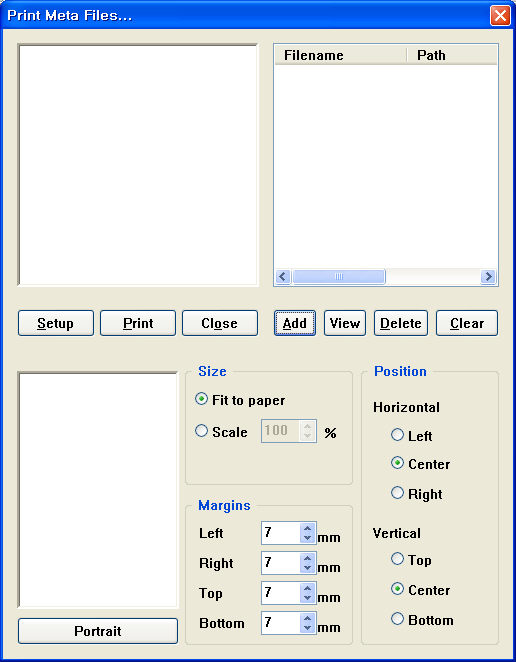Increase the Left margin with up arrow
516x662 pixels.
click(x=307, y=528)
